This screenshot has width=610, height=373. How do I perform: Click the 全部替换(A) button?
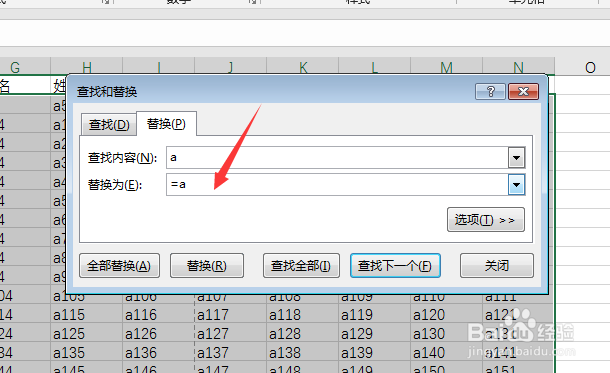click(x=119, y=266)
